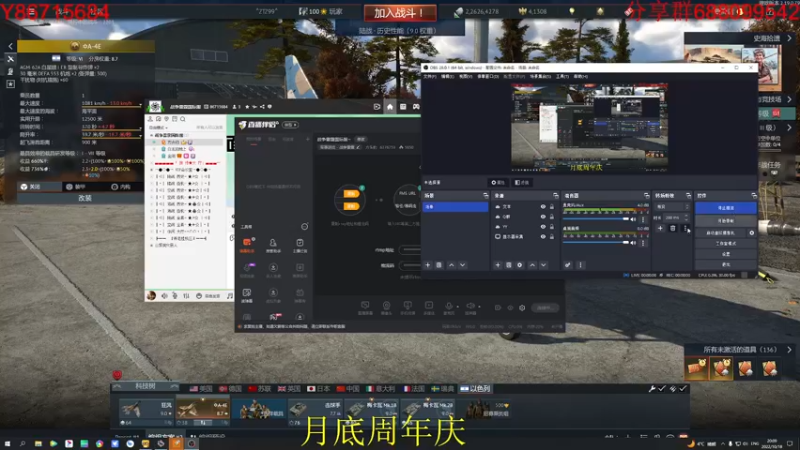Open source 滤镜 filters button
Image resolution: width=800 pixels, height=450 pixels.
click(521, 182)
